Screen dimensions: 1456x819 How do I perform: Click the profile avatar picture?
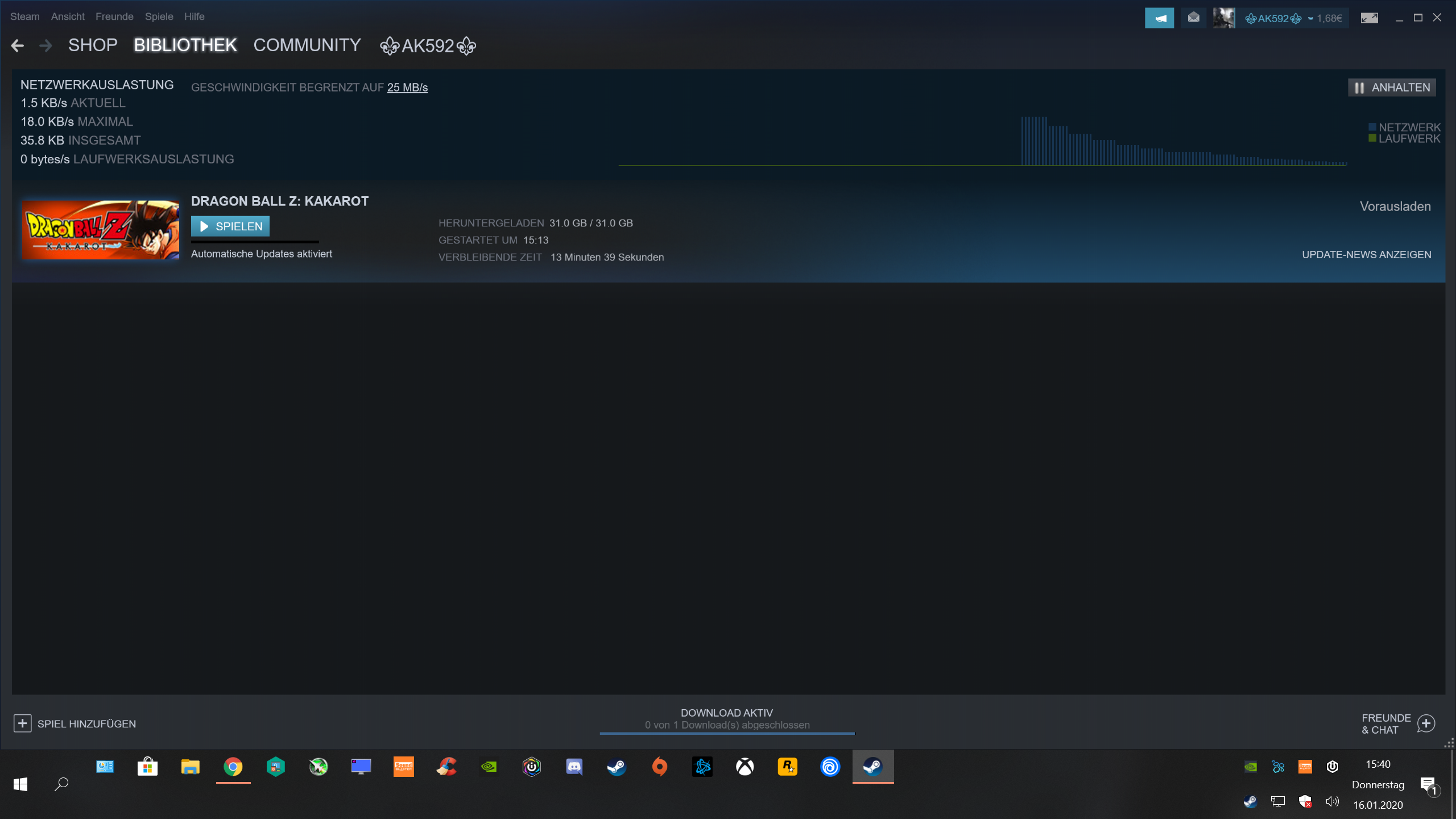point(1223,18)
